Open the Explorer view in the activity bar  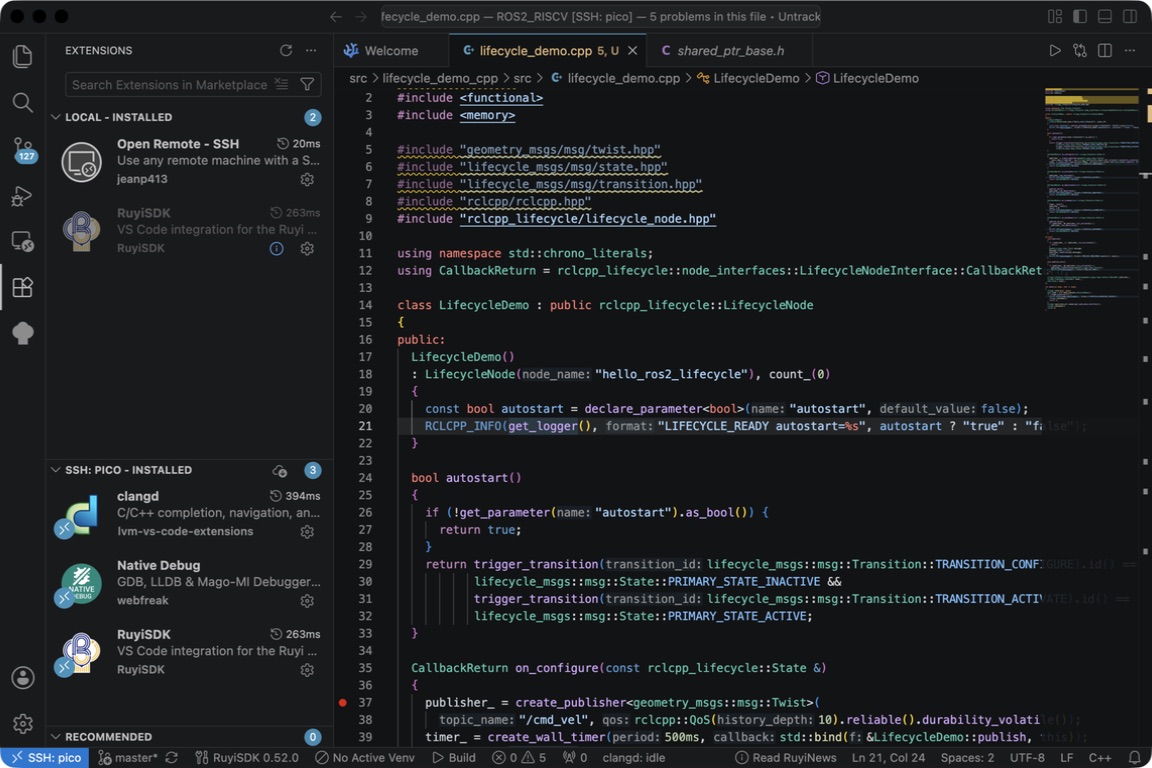click(23, 57)
